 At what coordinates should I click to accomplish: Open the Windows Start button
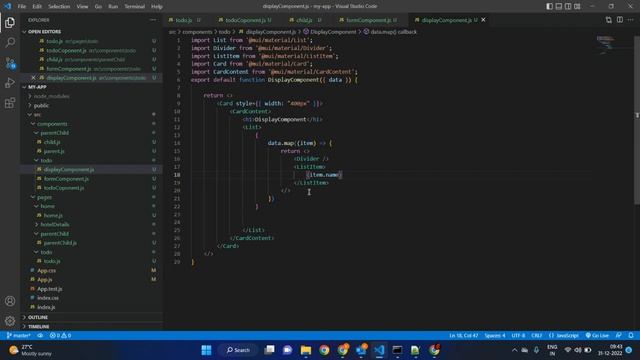pyautogui.click(x=207, y=350)
